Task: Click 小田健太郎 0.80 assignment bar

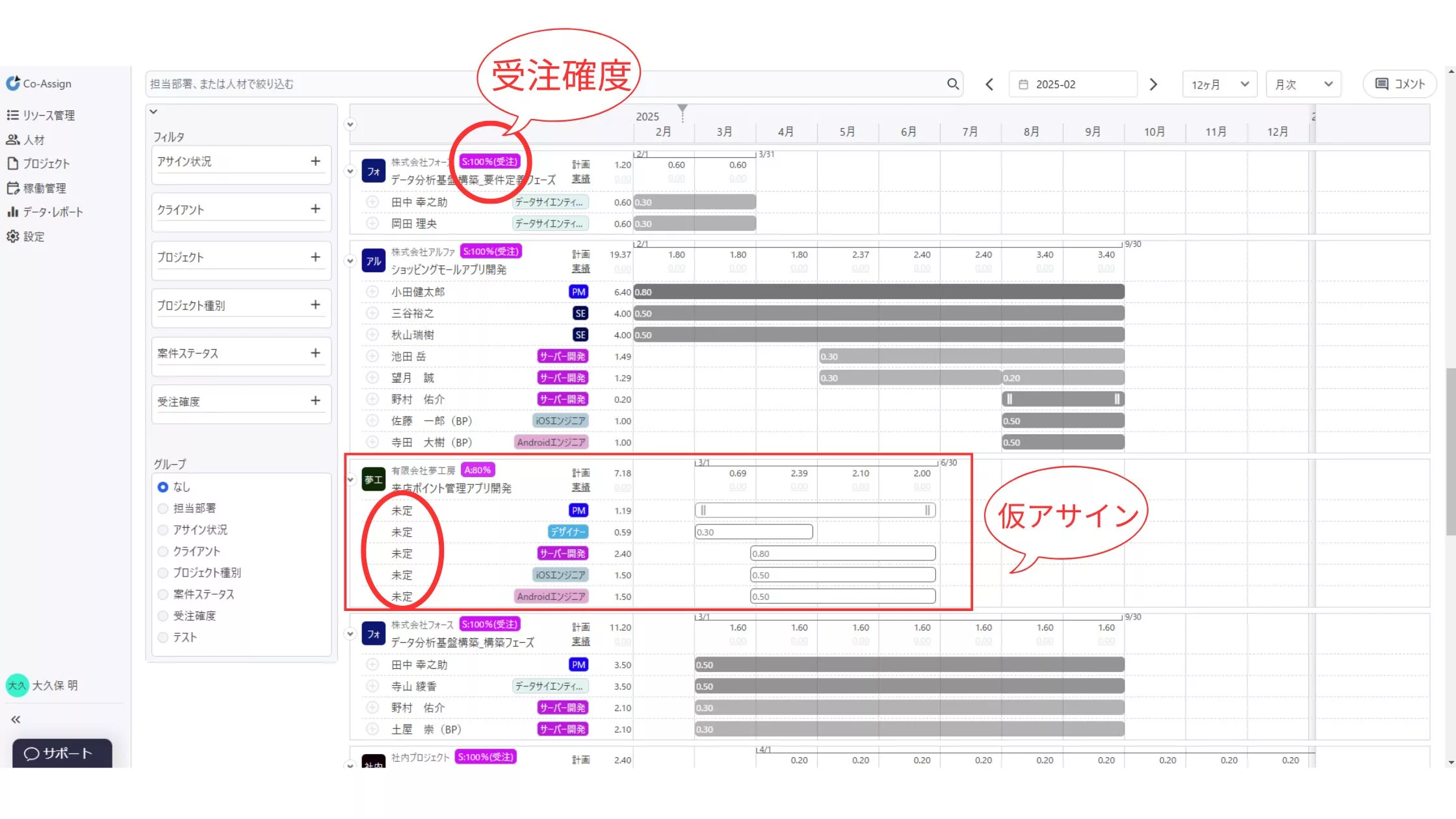Action: [x=879, y=292]
